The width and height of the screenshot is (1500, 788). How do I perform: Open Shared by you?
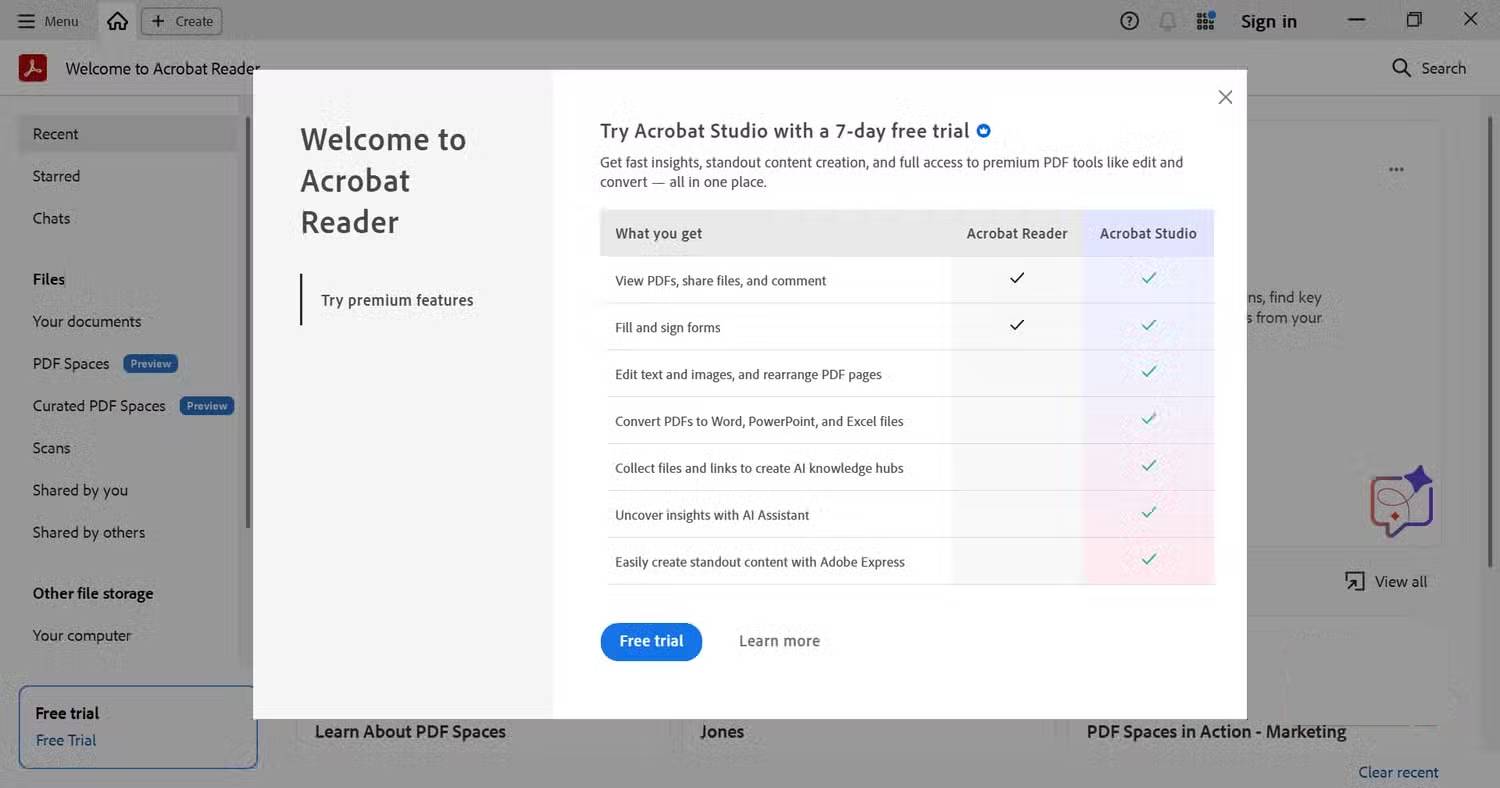pyautogui.click(x=80, y=490)
